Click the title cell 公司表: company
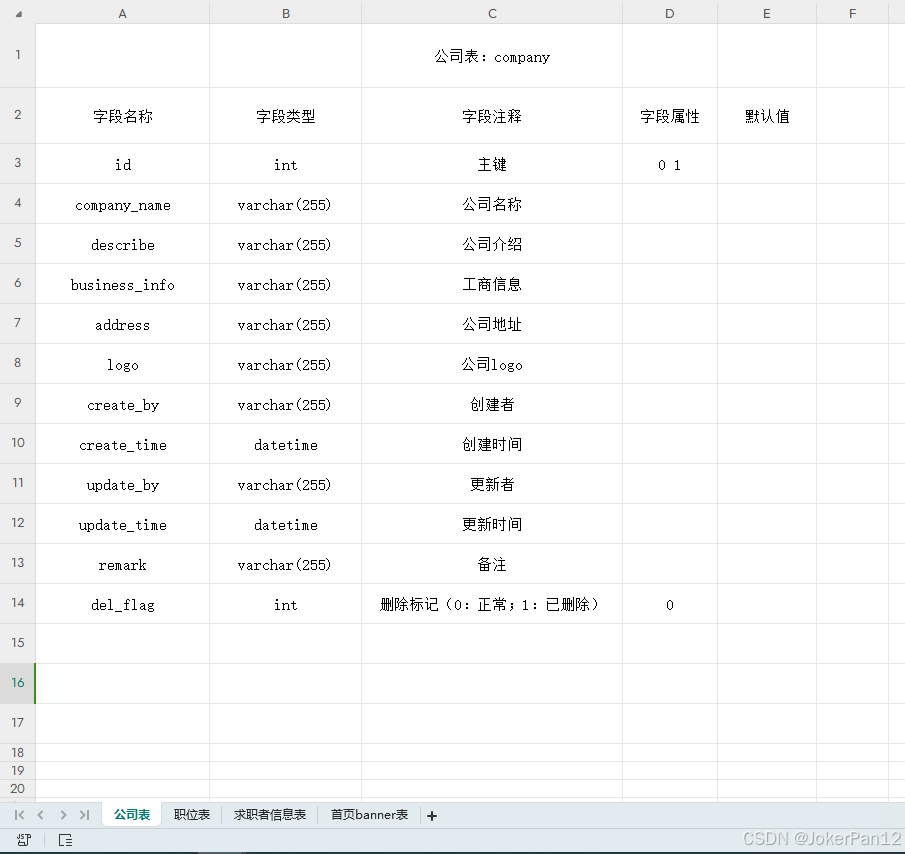The image size is (905, 854). tap(492, 56)
